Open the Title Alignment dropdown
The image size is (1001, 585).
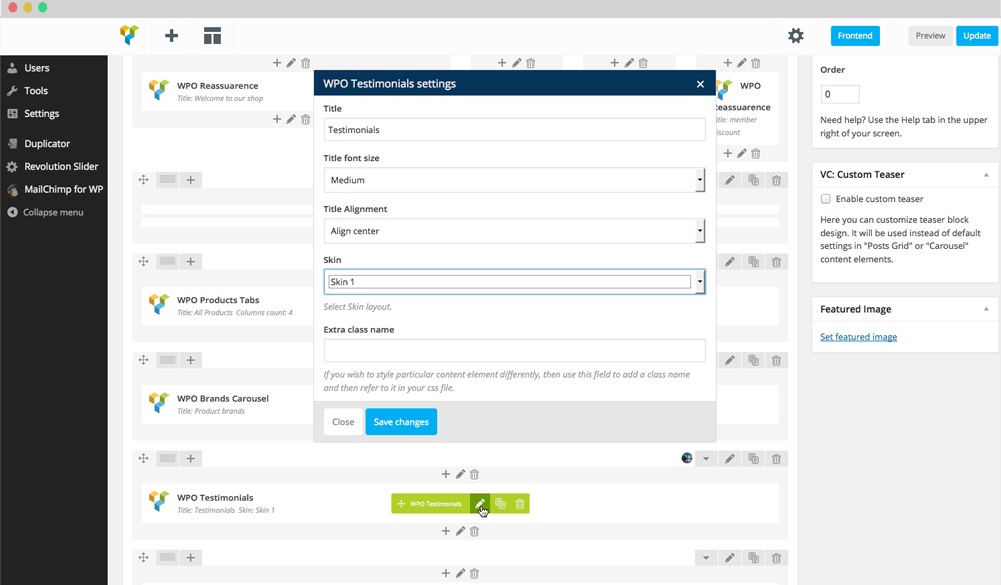tap(514, 231)
